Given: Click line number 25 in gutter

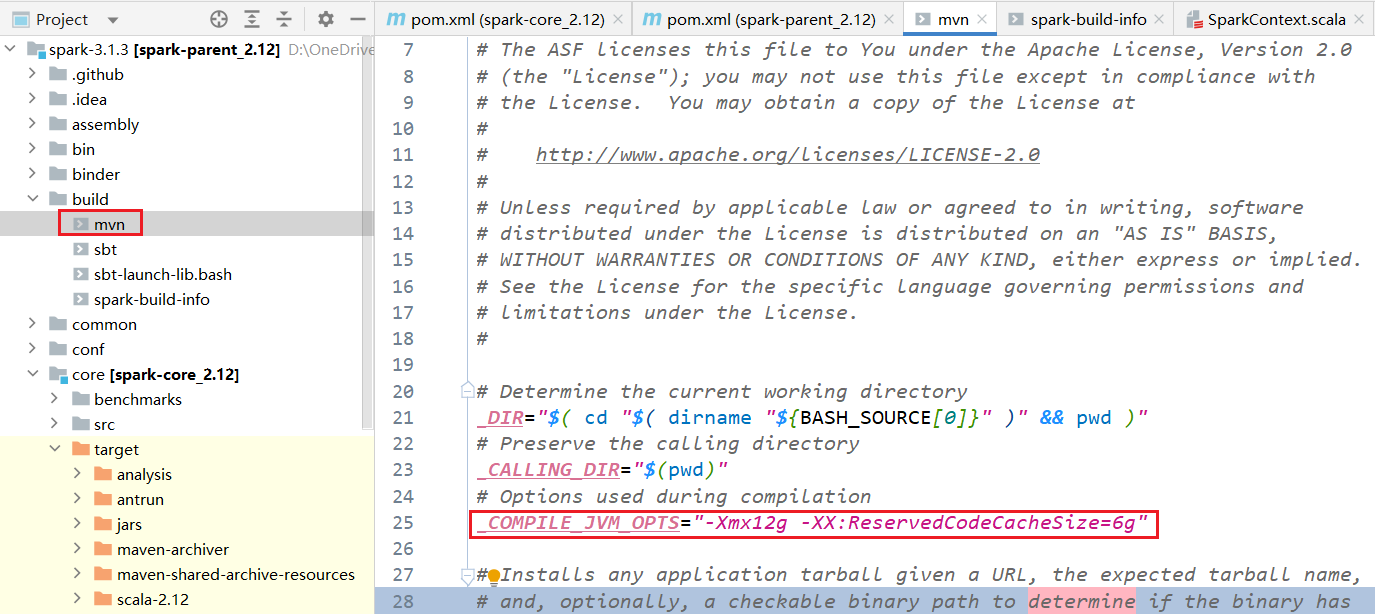Looking at the screenshot, I should (x=402, y=523).
